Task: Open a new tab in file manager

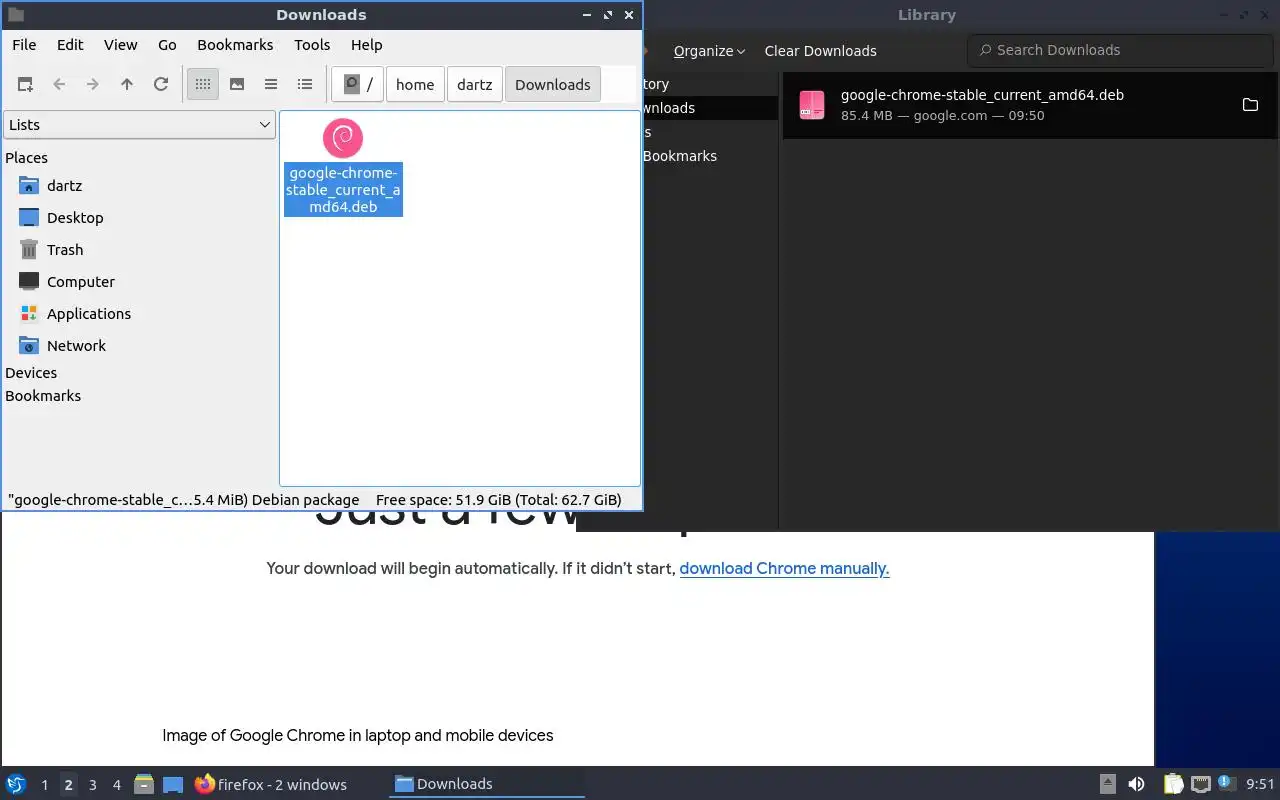Action: [x=25, y=85]
